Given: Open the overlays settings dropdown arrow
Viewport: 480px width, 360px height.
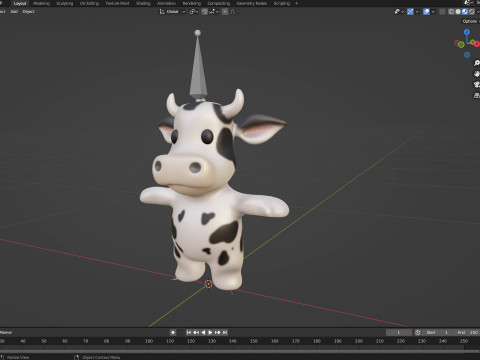Looking at the screenshot, I should point(433,12).
